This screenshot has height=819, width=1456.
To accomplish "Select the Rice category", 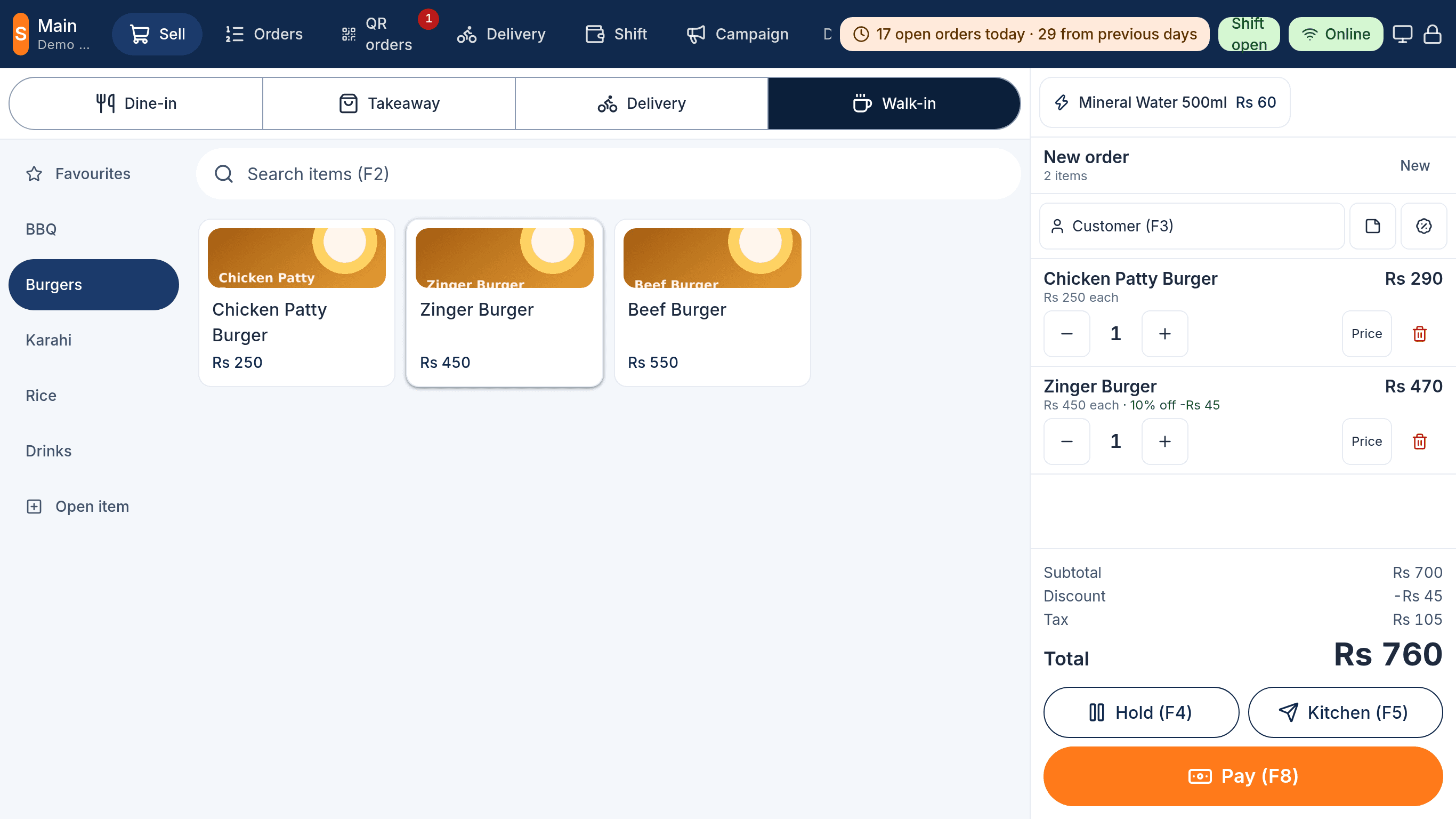I will click(94, 395).
